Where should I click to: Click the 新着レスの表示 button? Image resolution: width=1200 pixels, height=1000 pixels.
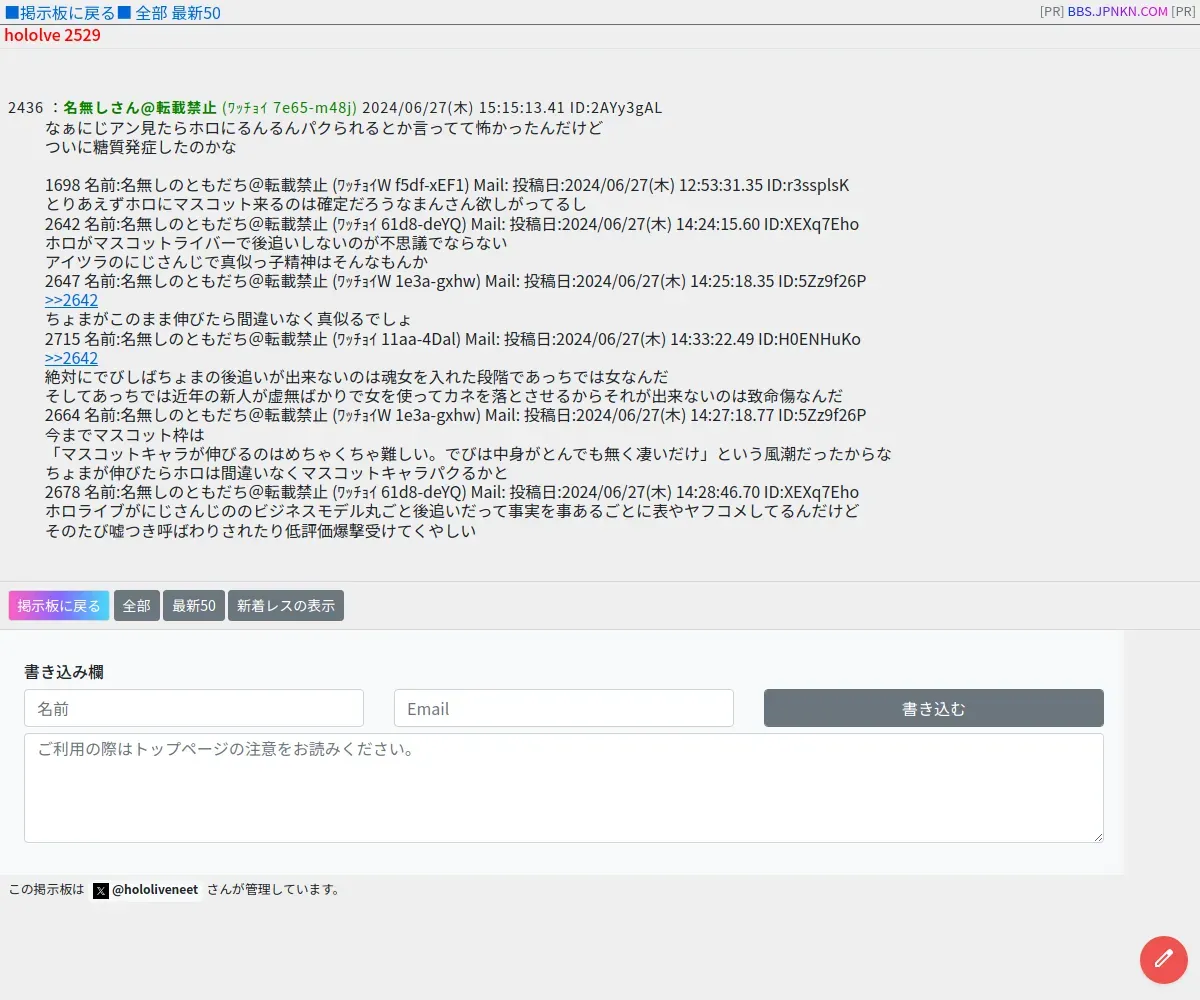click(x=286, y=606)
